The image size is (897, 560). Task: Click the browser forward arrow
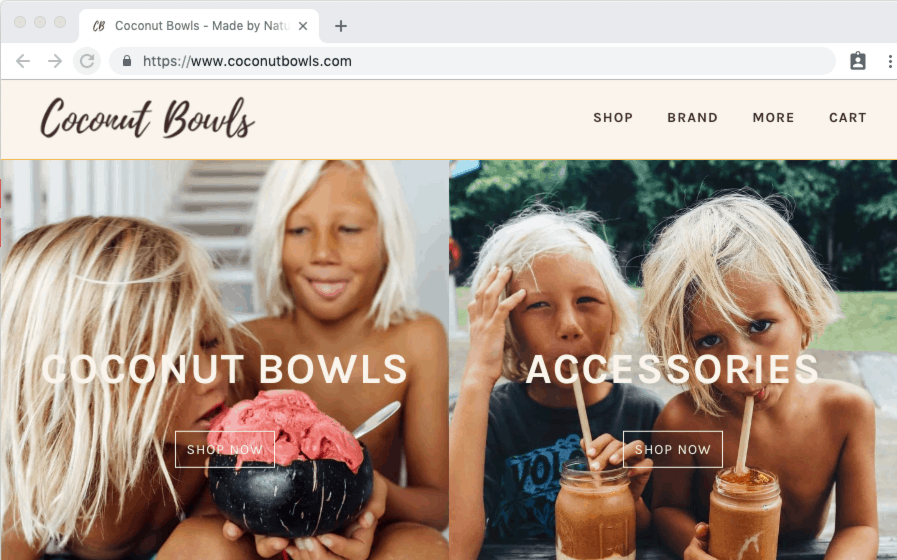pyautogui.click(x=55, y=61)
